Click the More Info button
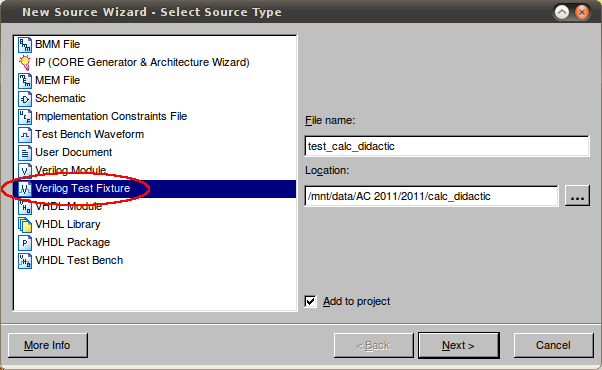 click(x=48, y=345)
